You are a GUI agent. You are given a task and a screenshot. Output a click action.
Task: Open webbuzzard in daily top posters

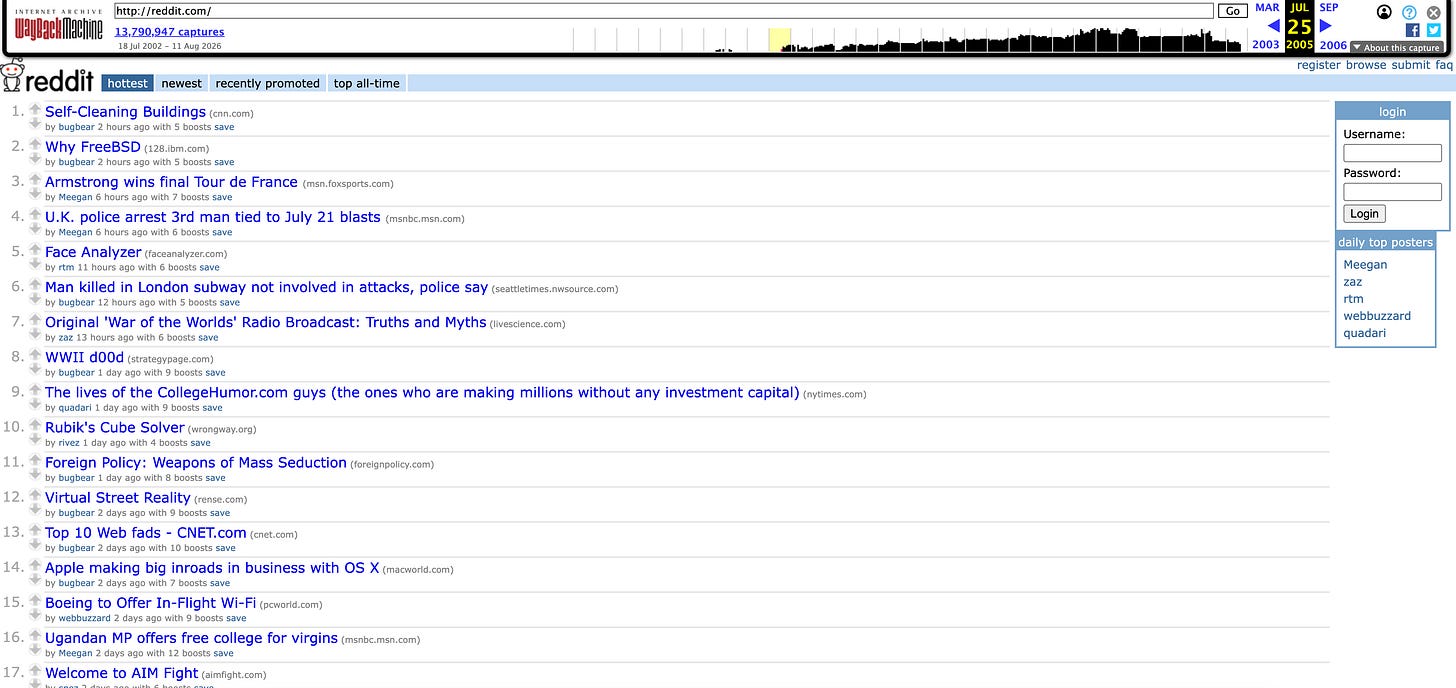1377,316
